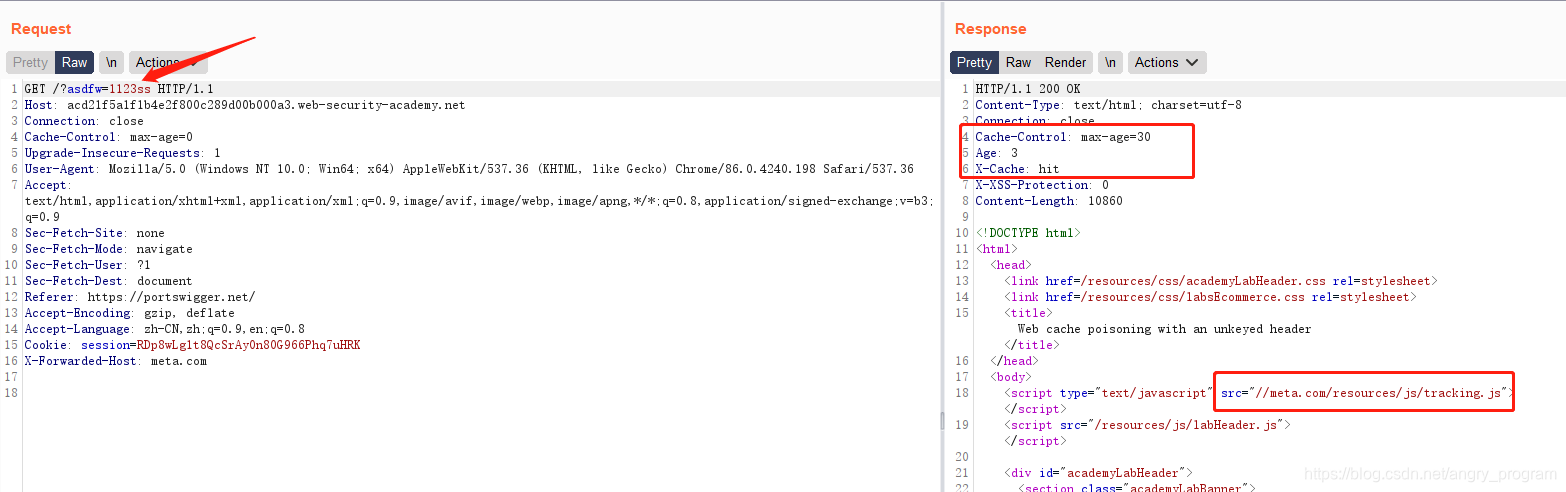1566x492 pixels.
Task: Click the Content-Type response header
Action: coord(1109,105)
